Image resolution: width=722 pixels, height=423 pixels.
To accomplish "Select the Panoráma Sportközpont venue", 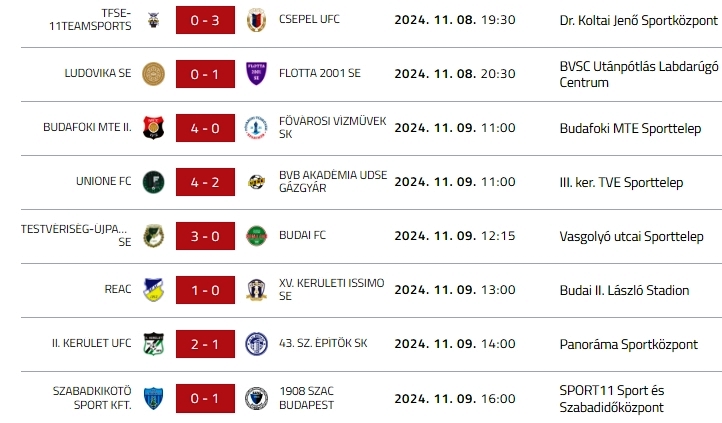I will [x=628, y=344].
